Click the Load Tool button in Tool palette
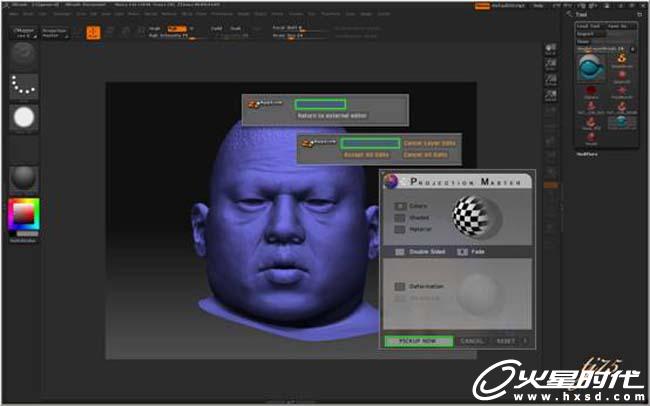 point(589,26)
